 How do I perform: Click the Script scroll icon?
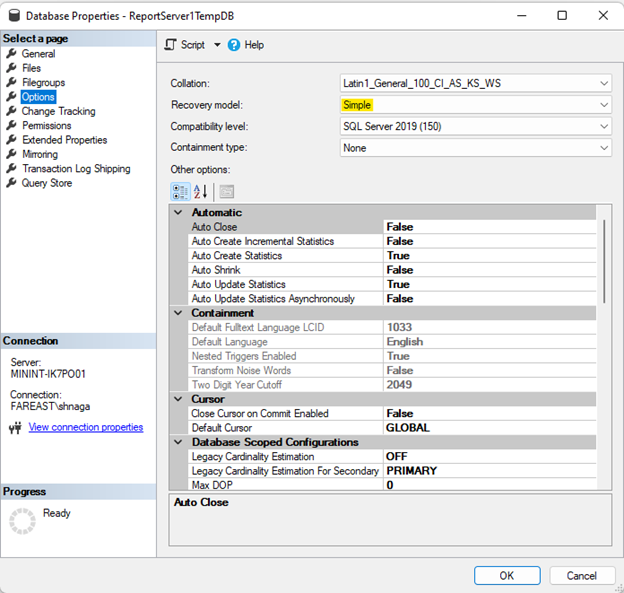pos(170,45)
